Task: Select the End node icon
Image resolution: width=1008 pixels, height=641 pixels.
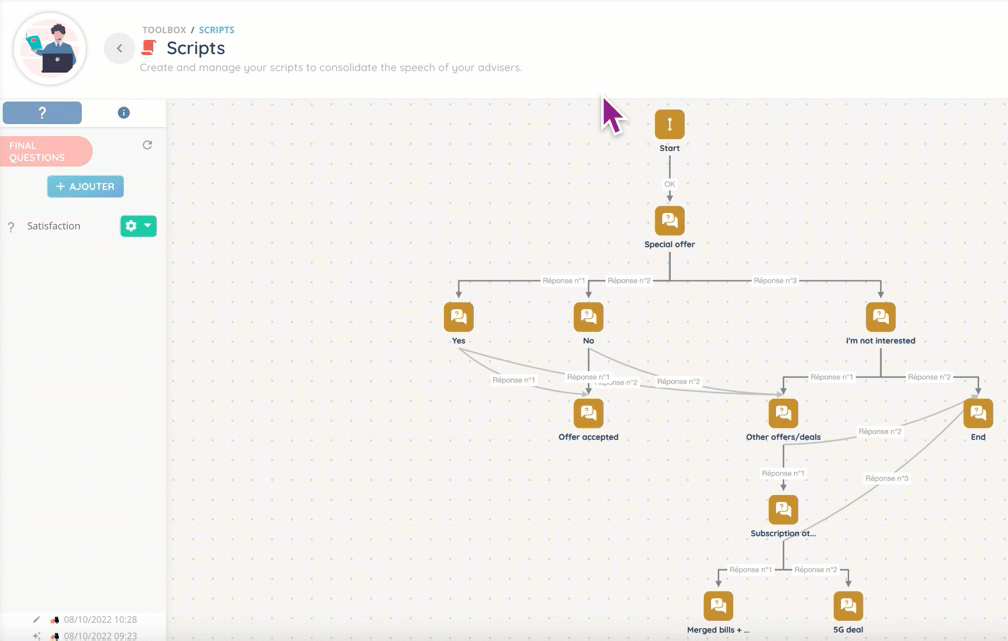Action: click(977, 413)
